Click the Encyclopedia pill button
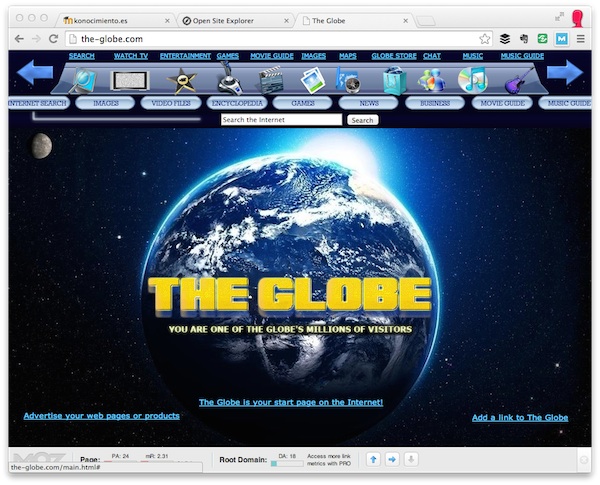 pos(238,103)
